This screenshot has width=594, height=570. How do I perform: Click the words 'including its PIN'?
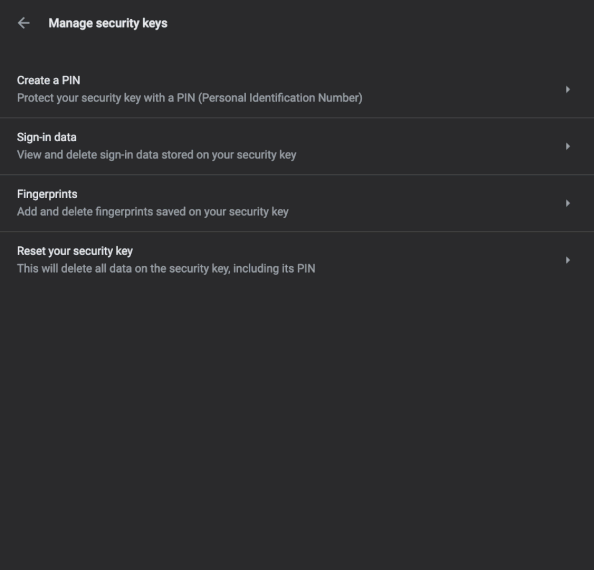(274, 269)
